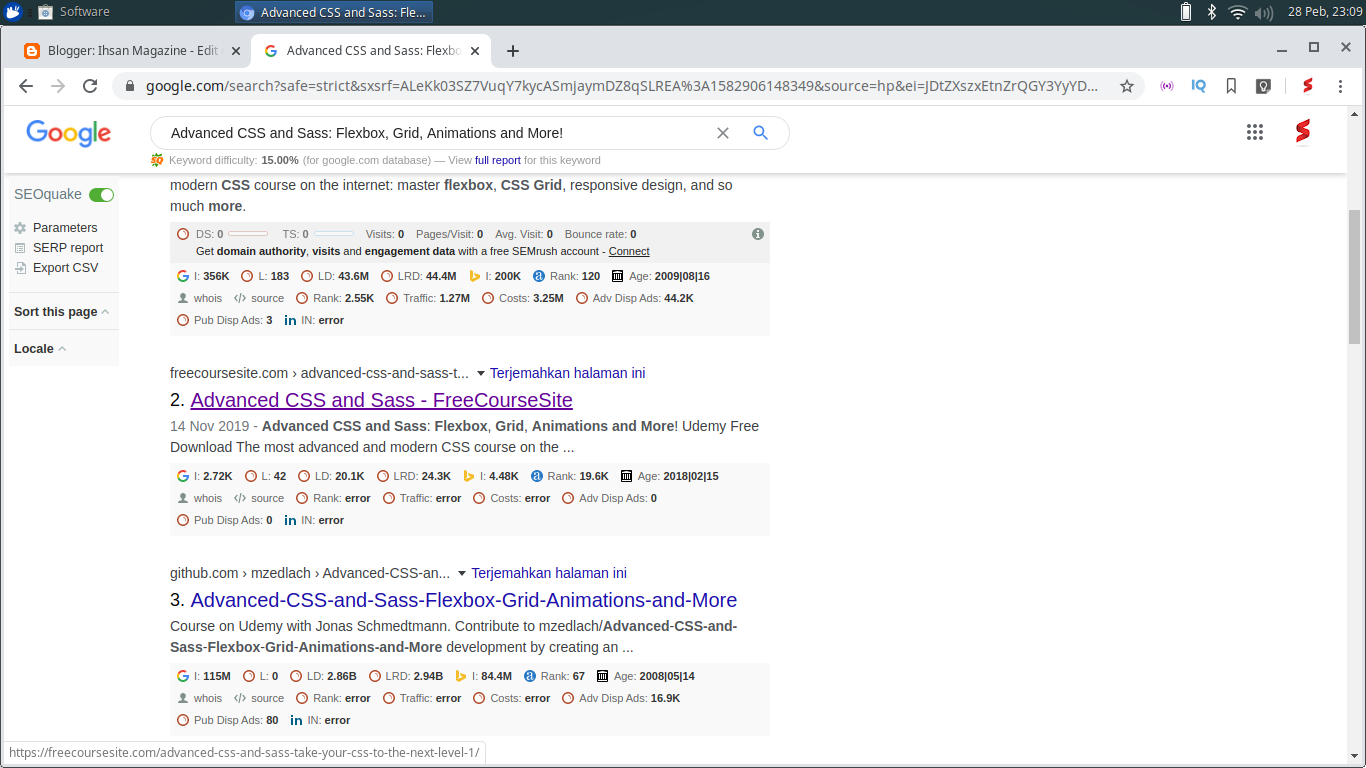This screenshot has height=768, width=1366.
Task: Click the info icon in SEMrush bar
Action: (758, 234)
